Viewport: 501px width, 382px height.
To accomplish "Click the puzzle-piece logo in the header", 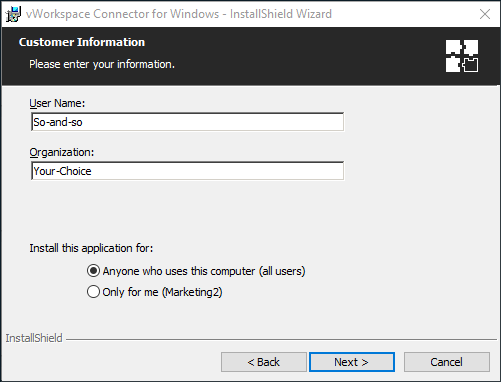I will [x=462, y=56].
